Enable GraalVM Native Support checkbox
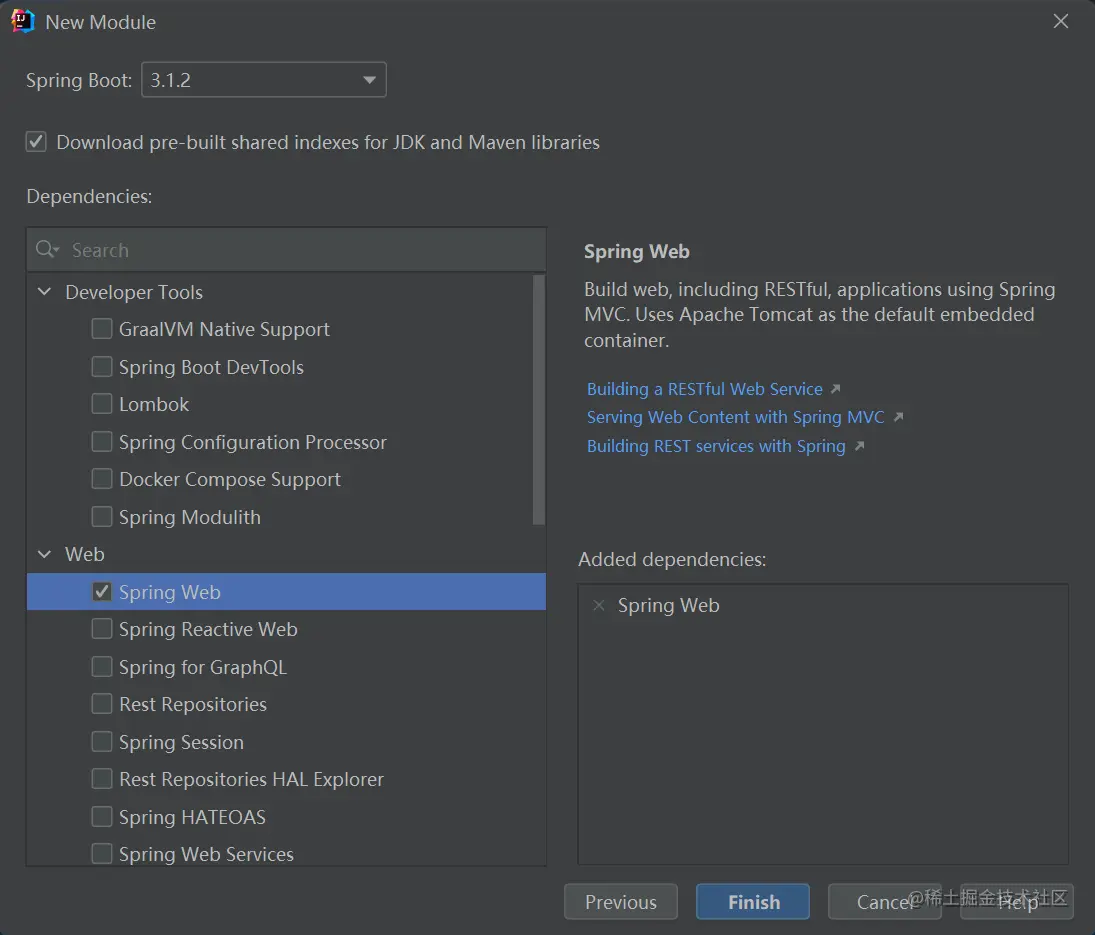Viewport: 1095px width, 935px height. pos(102,329)
